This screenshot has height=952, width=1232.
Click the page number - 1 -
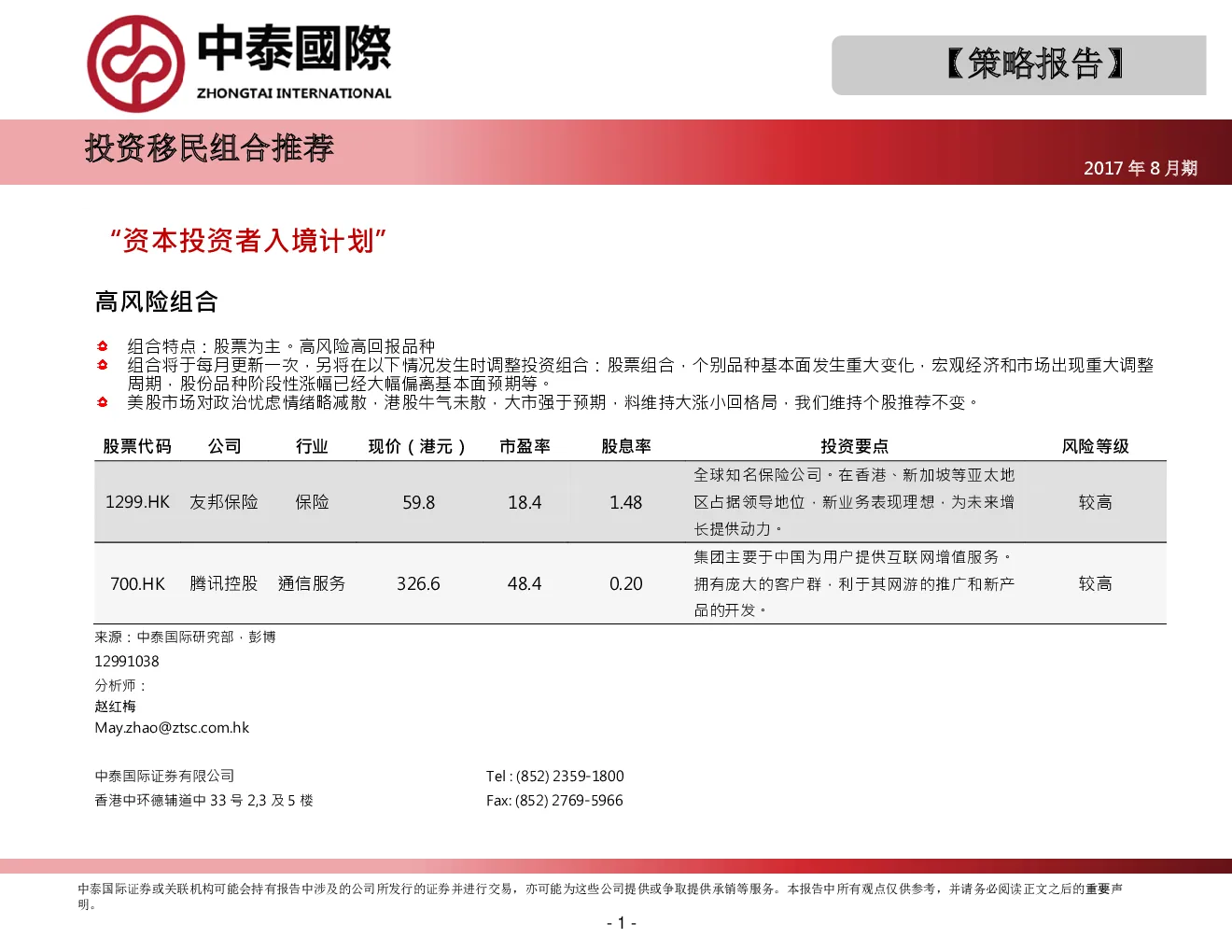pos(622,923)
